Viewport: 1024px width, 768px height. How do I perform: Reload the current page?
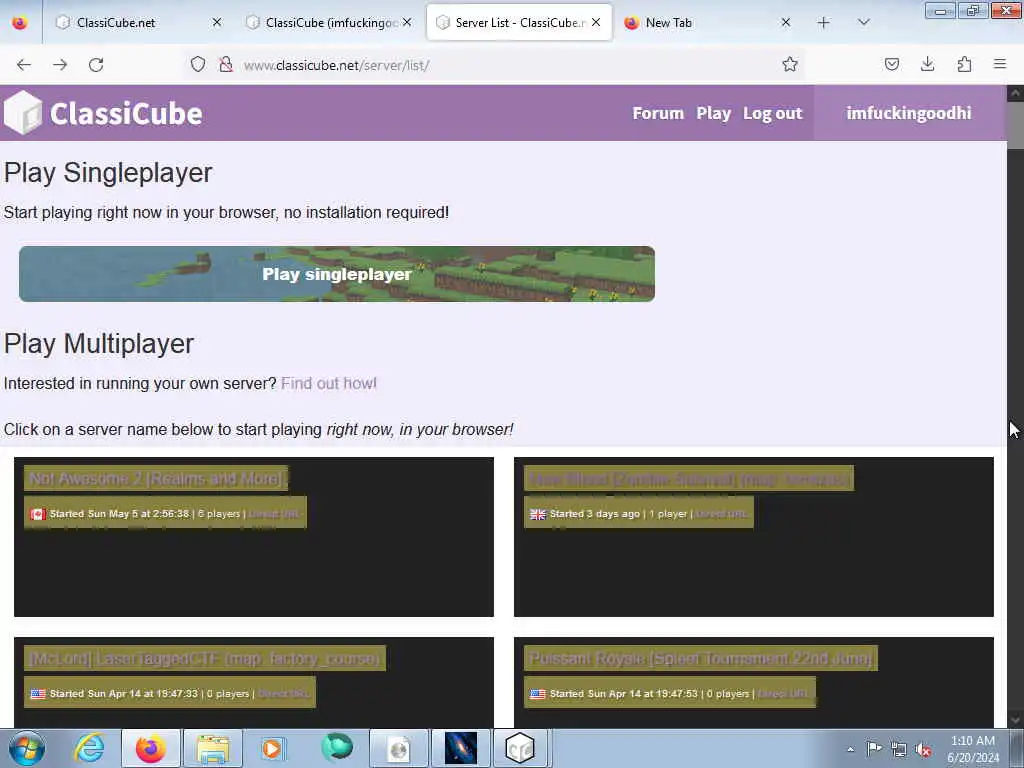[x=96, y=65]
